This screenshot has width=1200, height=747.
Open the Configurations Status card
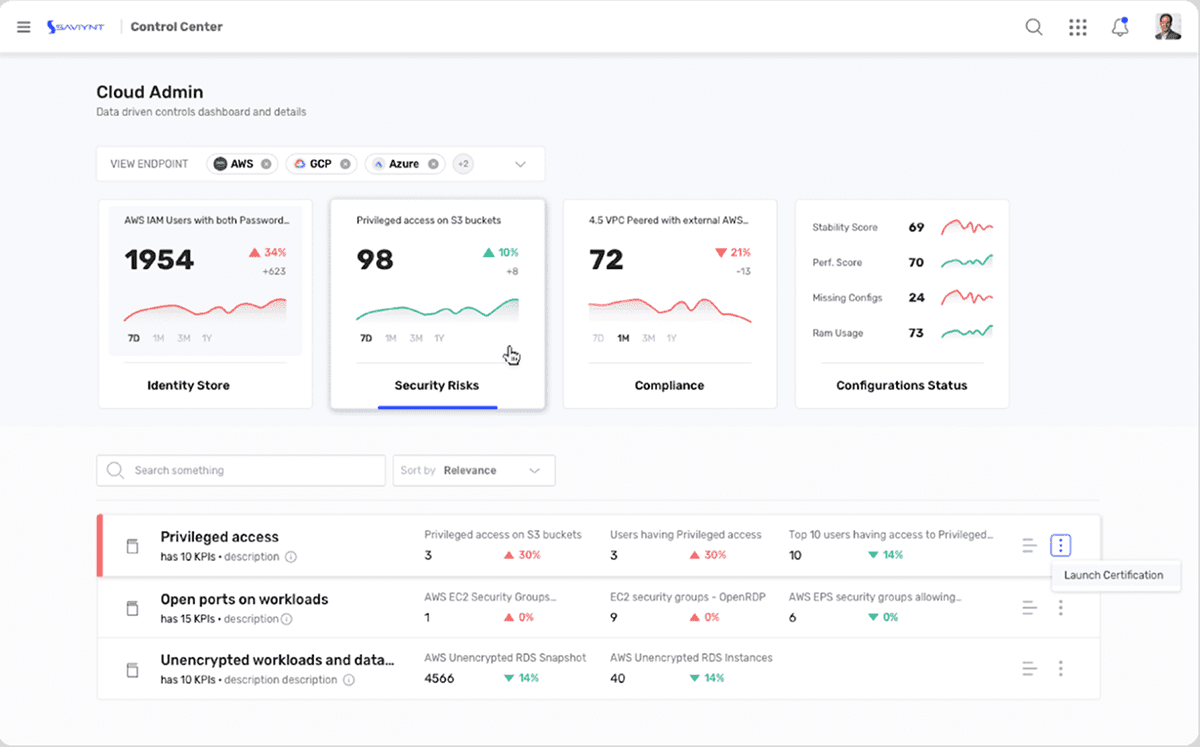pyautogui.click(x=902, y=385)
